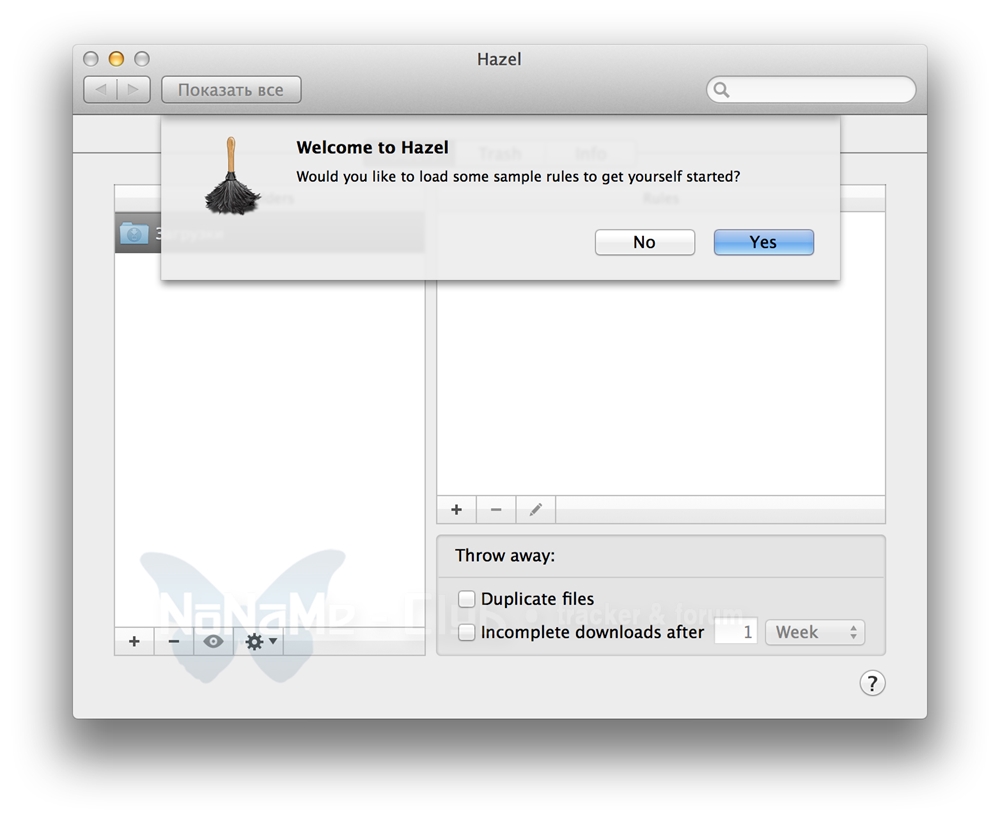This screenshot has width=1000, height=819.
Task: Click the search field in toolbar
Action: click(811, 90)
